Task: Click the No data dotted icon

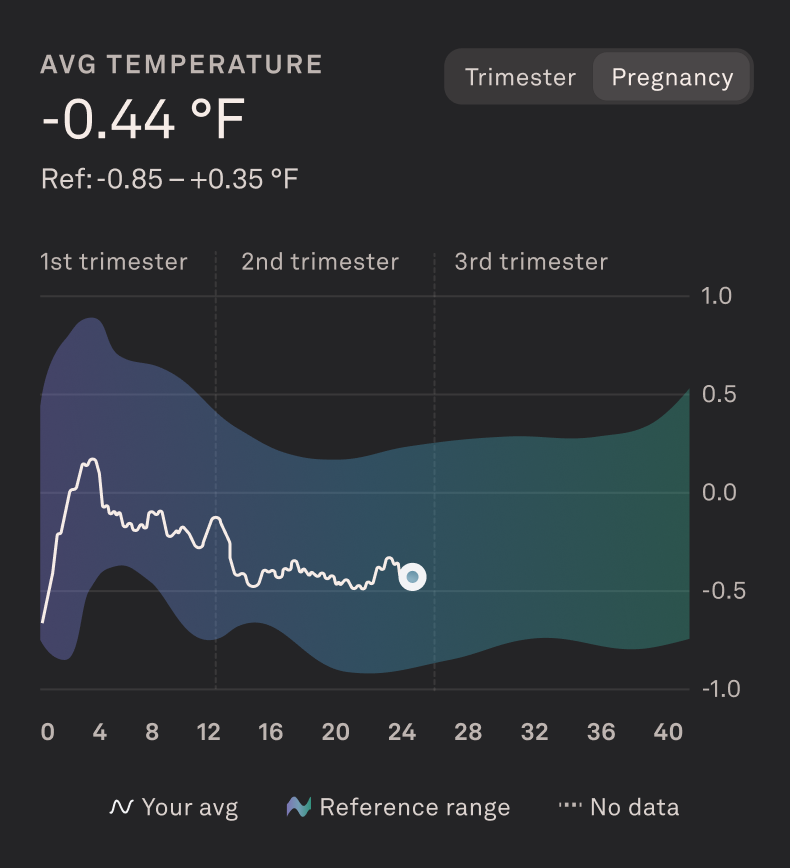Action: (569, 807)
